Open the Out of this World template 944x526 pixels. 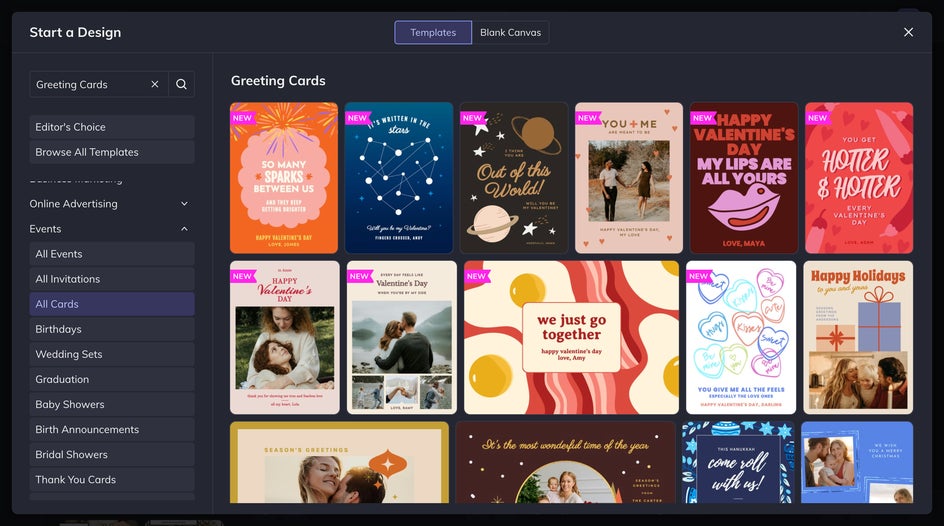pyautogui.click(x=514, y=178)
